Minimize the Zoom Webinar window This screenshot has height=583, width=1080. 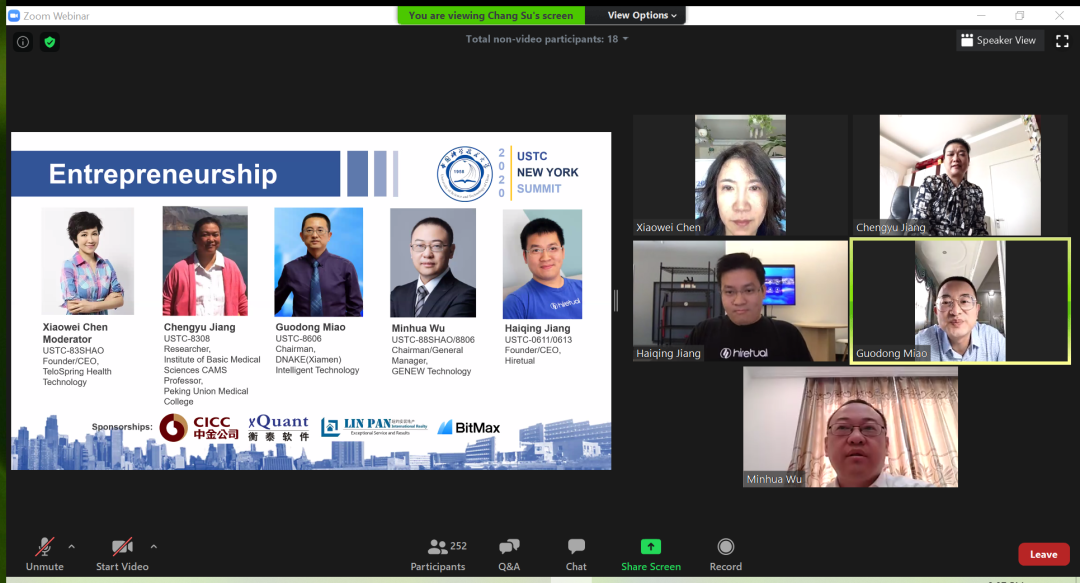point(982,15)
